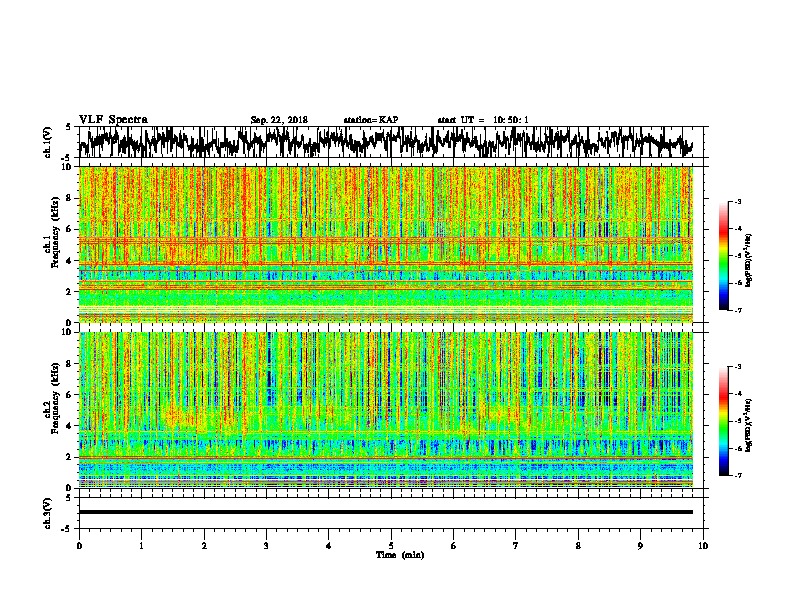
Task: Click time axis tick label "9"
Action: (640, 546)
